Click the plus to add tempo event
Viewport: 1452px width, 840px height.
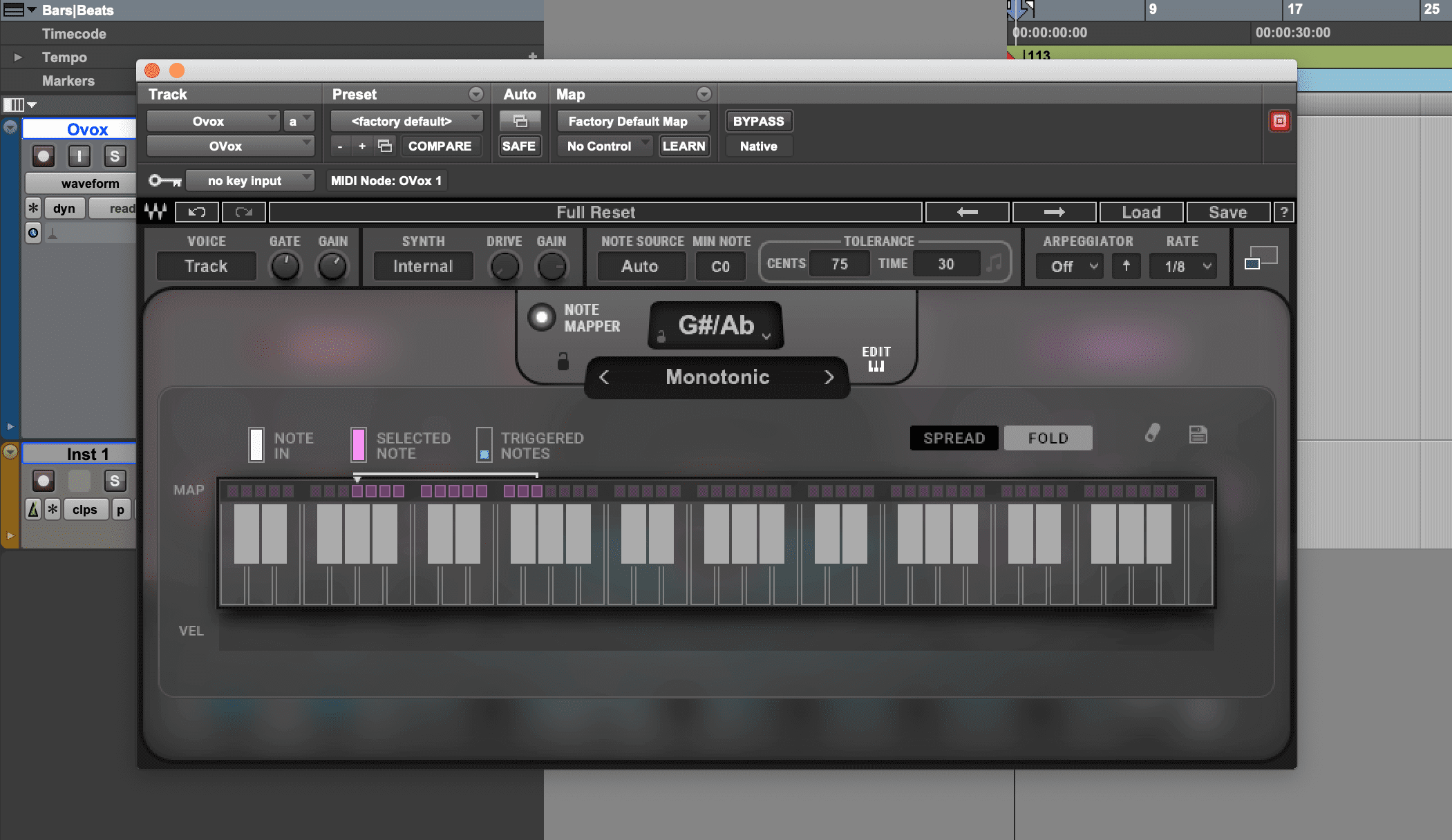[532, 57]
